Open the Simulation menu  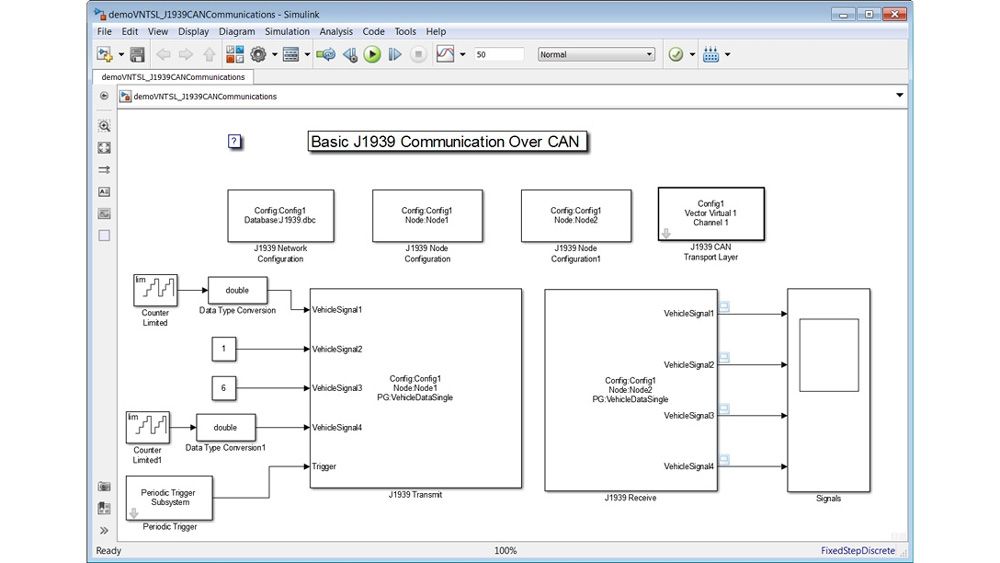click(286, 32)
